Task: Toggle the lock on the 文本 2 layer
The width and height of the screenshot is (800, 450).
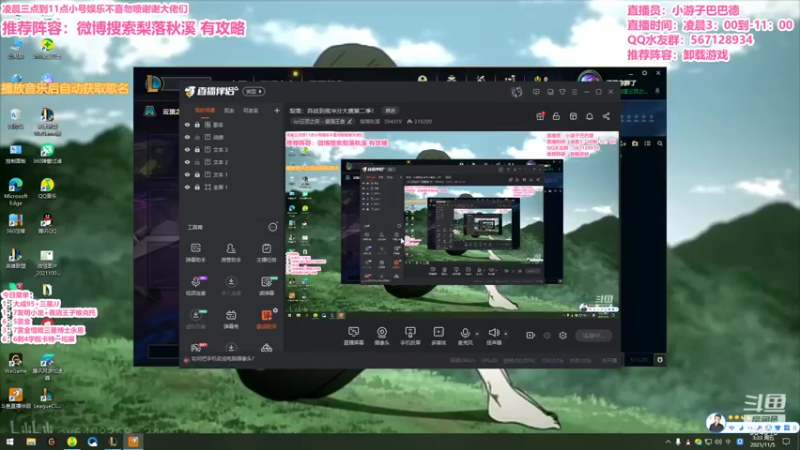Action: point(197,162)
